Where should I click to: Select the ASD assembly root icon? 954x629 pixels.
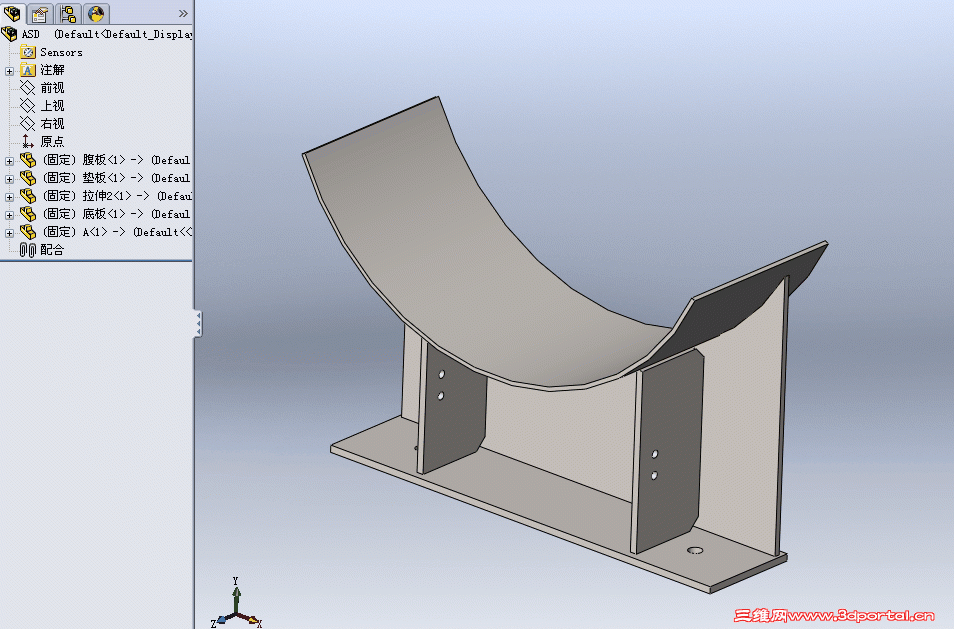10,34
